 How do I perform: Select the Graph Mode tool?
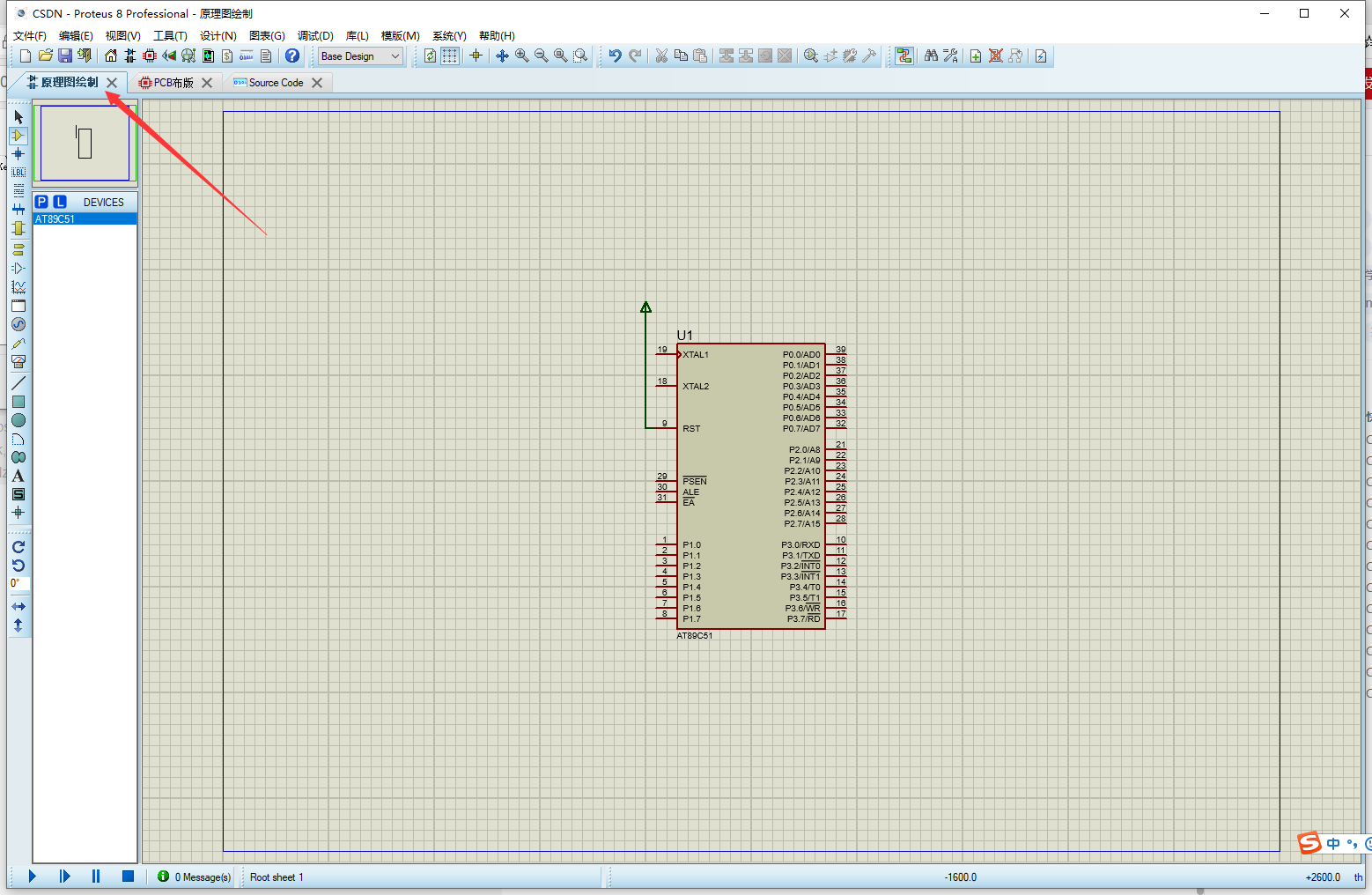18,286
